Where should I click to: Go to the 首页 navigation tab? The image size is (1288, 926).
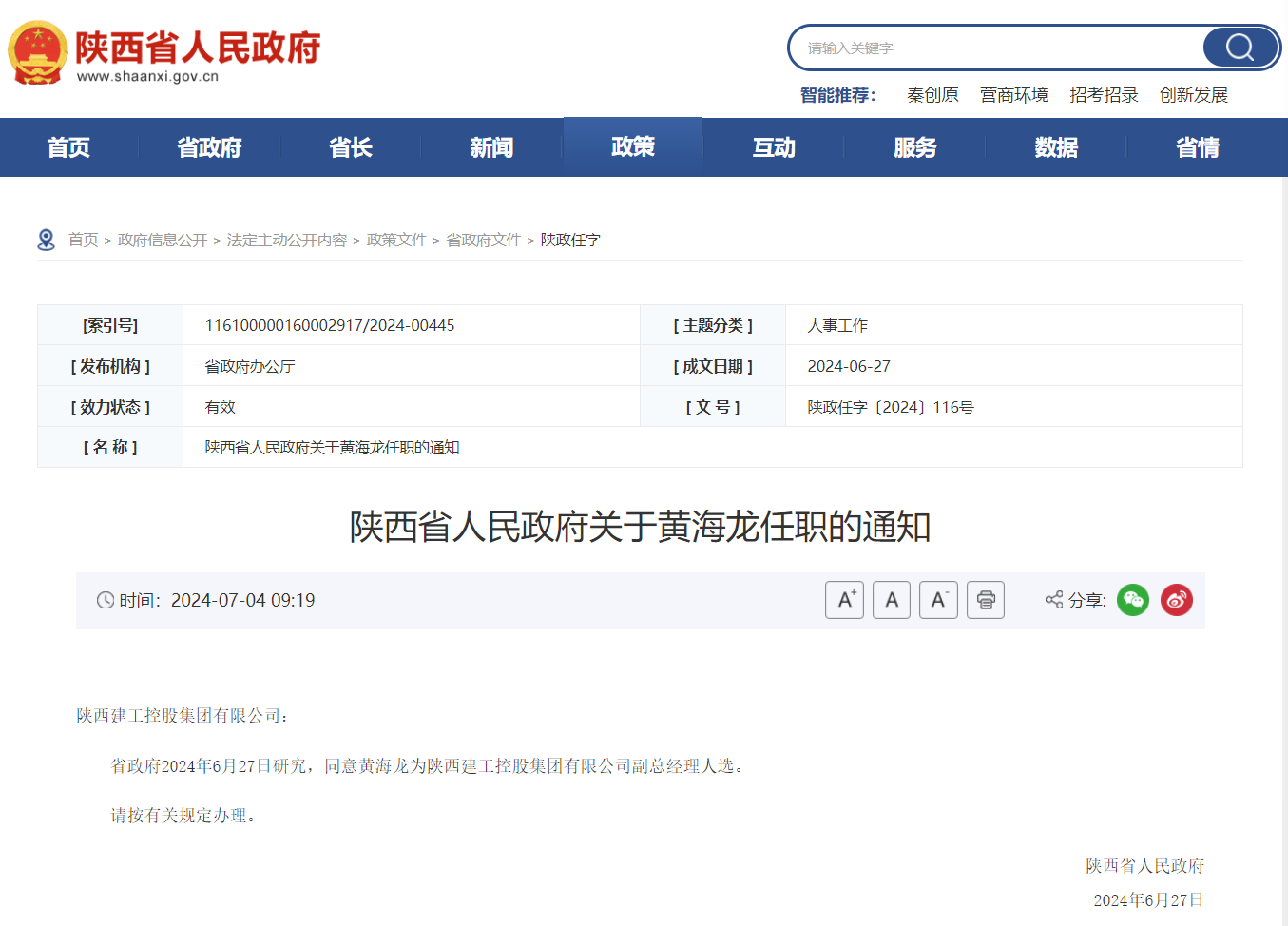coord(68,147)
